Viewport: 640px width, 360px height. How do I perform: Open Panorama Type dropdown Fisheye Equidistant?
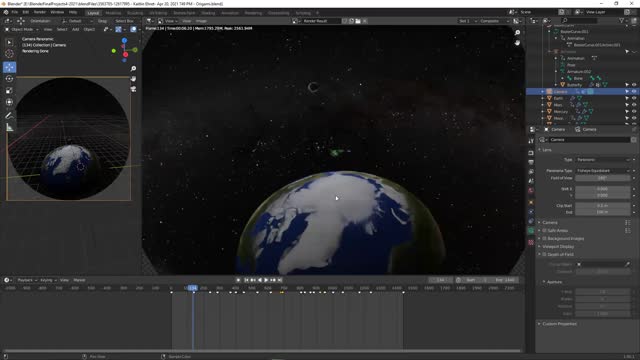pos(603,171)
